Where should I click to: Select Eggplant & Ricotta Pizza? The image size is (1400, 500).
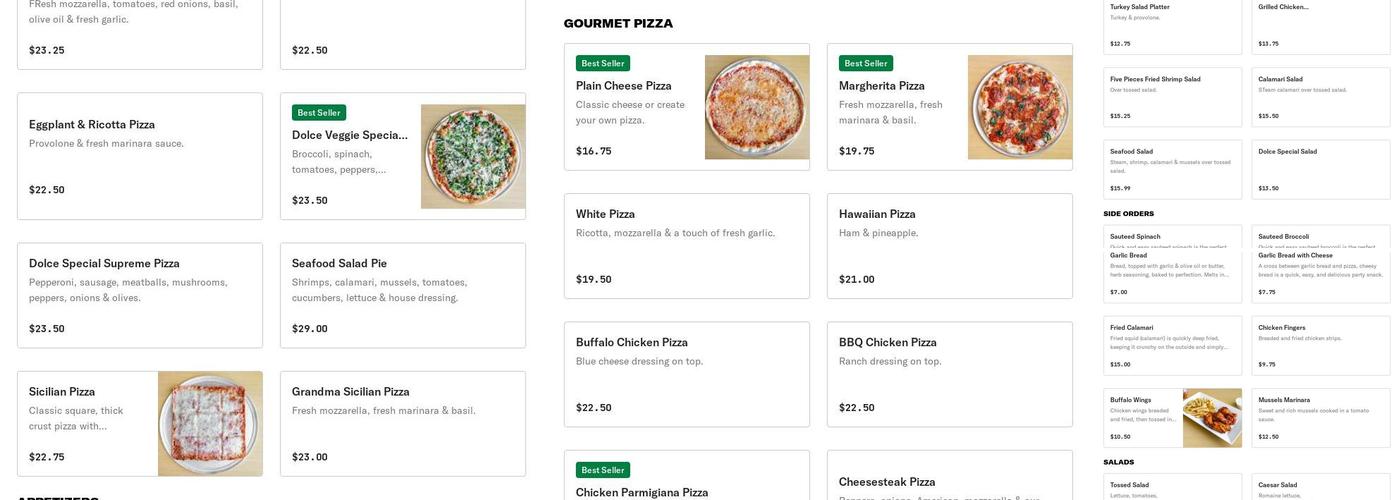pos(139,156)
